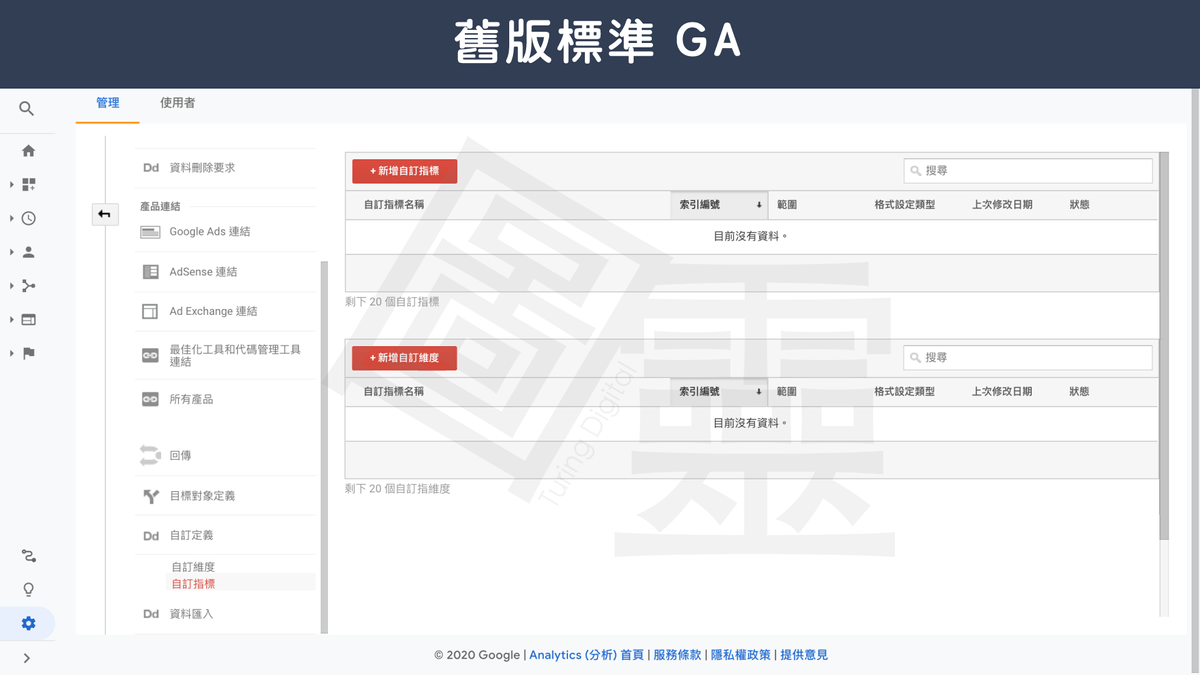The image size is (1200, 675).
Task: Expand the sidebar with bottom chevron
Action: click(27, 658)
